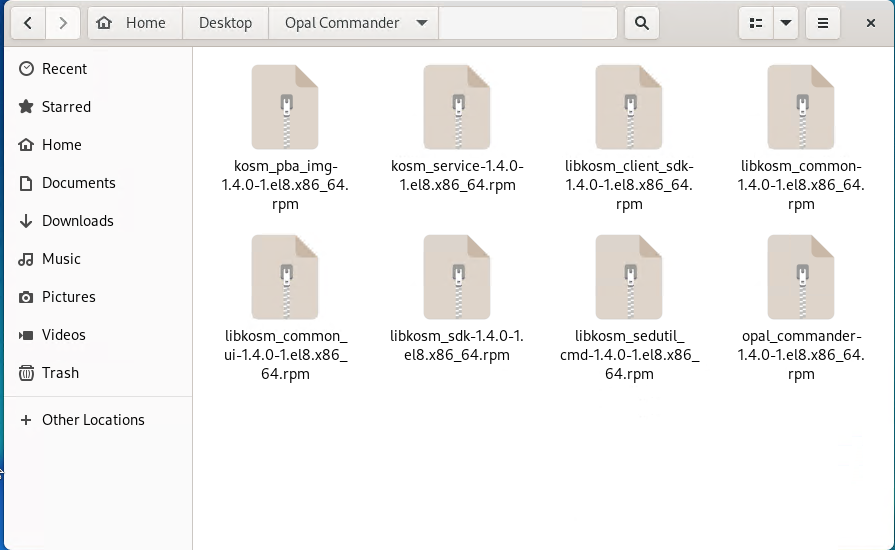Click the libkosm_client_sdk-1.4.0-1.el8.x86_64.rpm filename
Image resolution: width=895 pixels, height=550 pixels.
pyautogui.click(x=628, y=185)
